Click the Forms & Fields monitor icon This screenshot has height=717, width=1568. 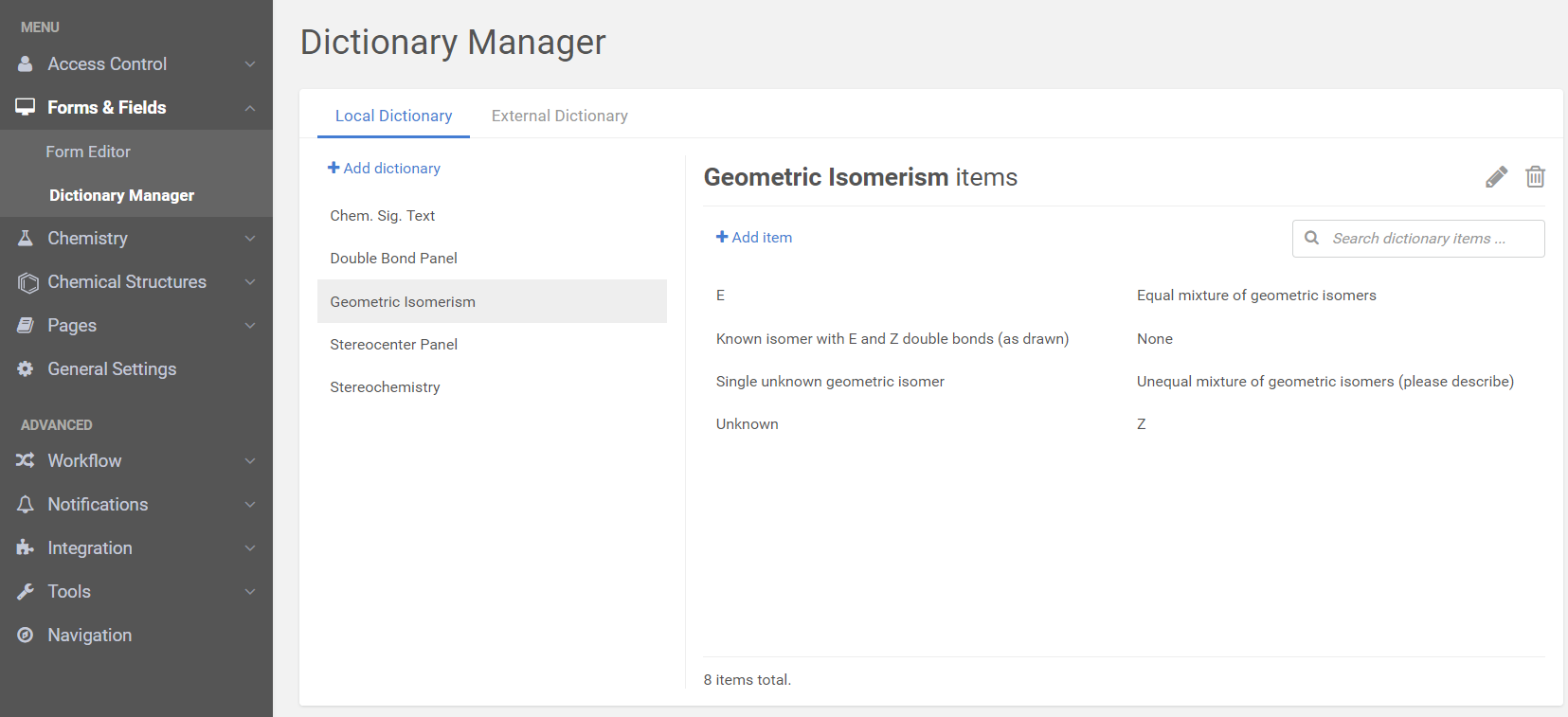26,107
